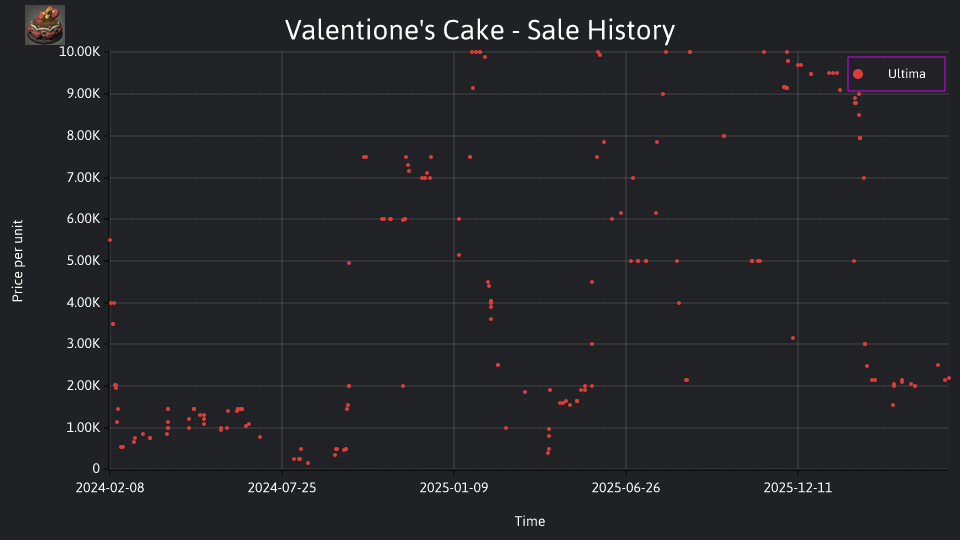This screenshot has height=540, width=960.
Task: Select the 2025-01-09 date axis label
Action: pyautogui.click(x=454, y=487)
